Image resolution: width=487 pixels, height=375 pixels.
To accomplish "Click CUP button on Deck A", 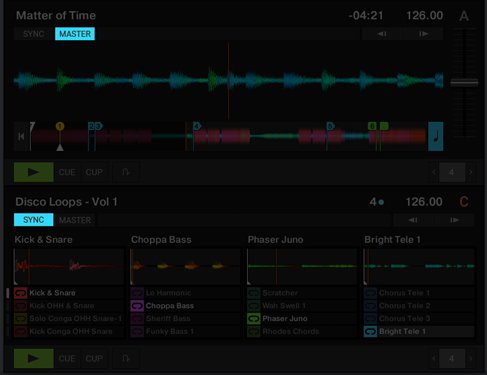I will click(x=94, y=172).
